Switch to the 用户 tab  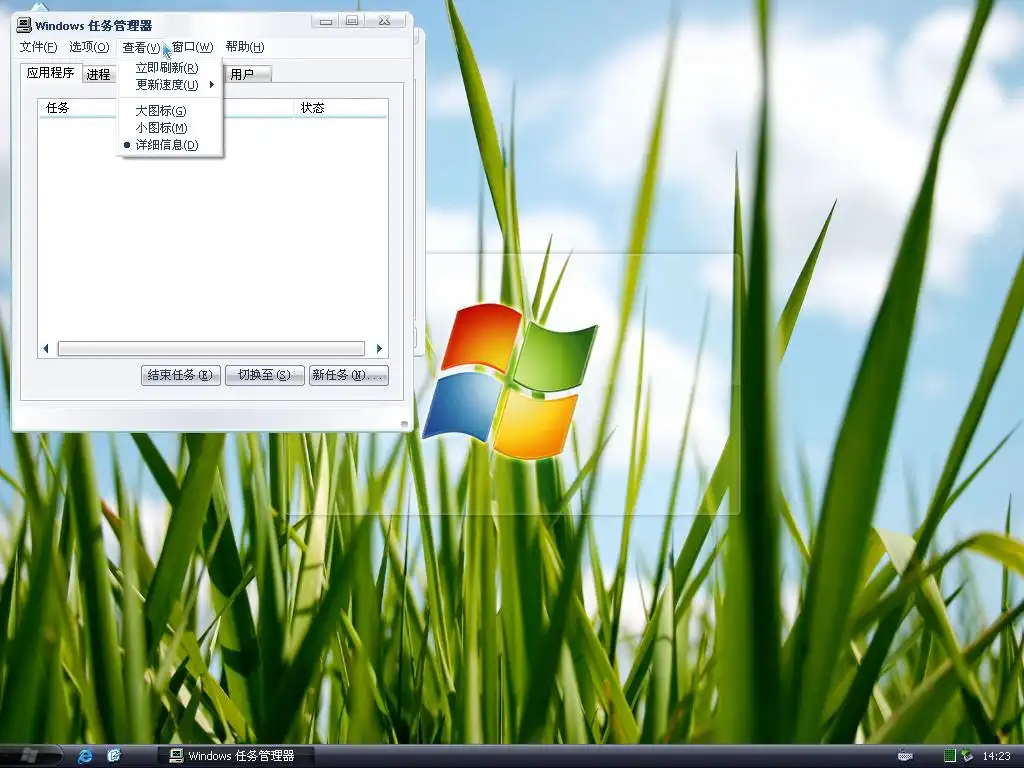[247, 74]
